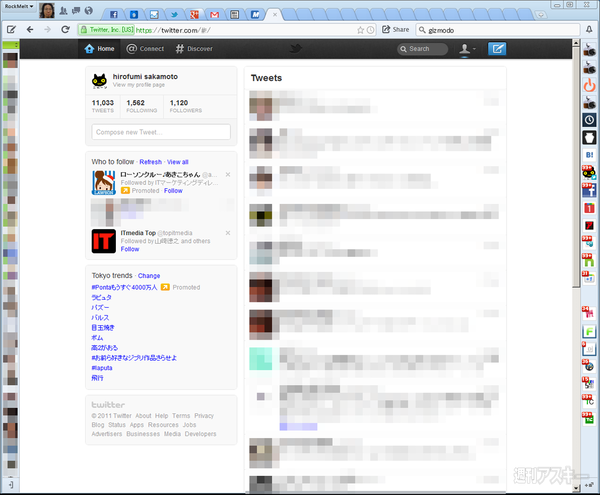Open the green F feed sidebar app
This screenshot has width=600, height=495.
[x=589, y=331]
